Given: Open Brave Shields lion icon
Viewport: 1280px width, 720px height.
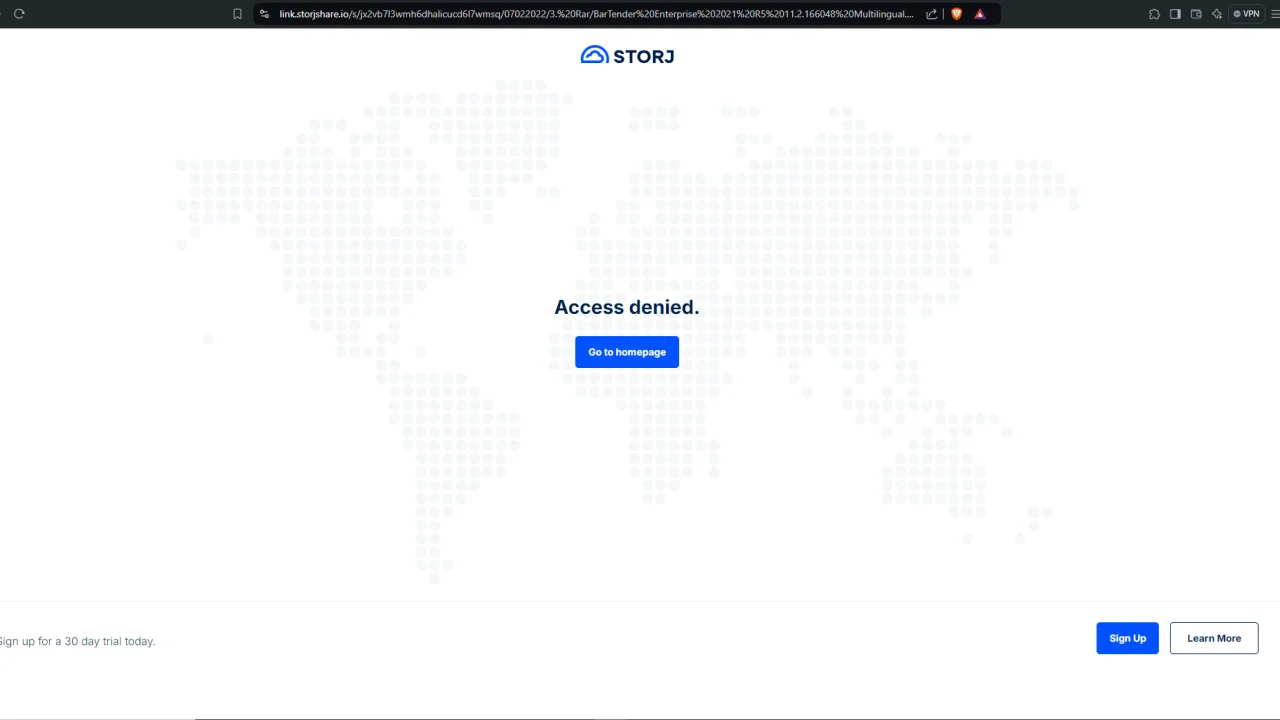Looking at the screenshot, I should 956,14.
